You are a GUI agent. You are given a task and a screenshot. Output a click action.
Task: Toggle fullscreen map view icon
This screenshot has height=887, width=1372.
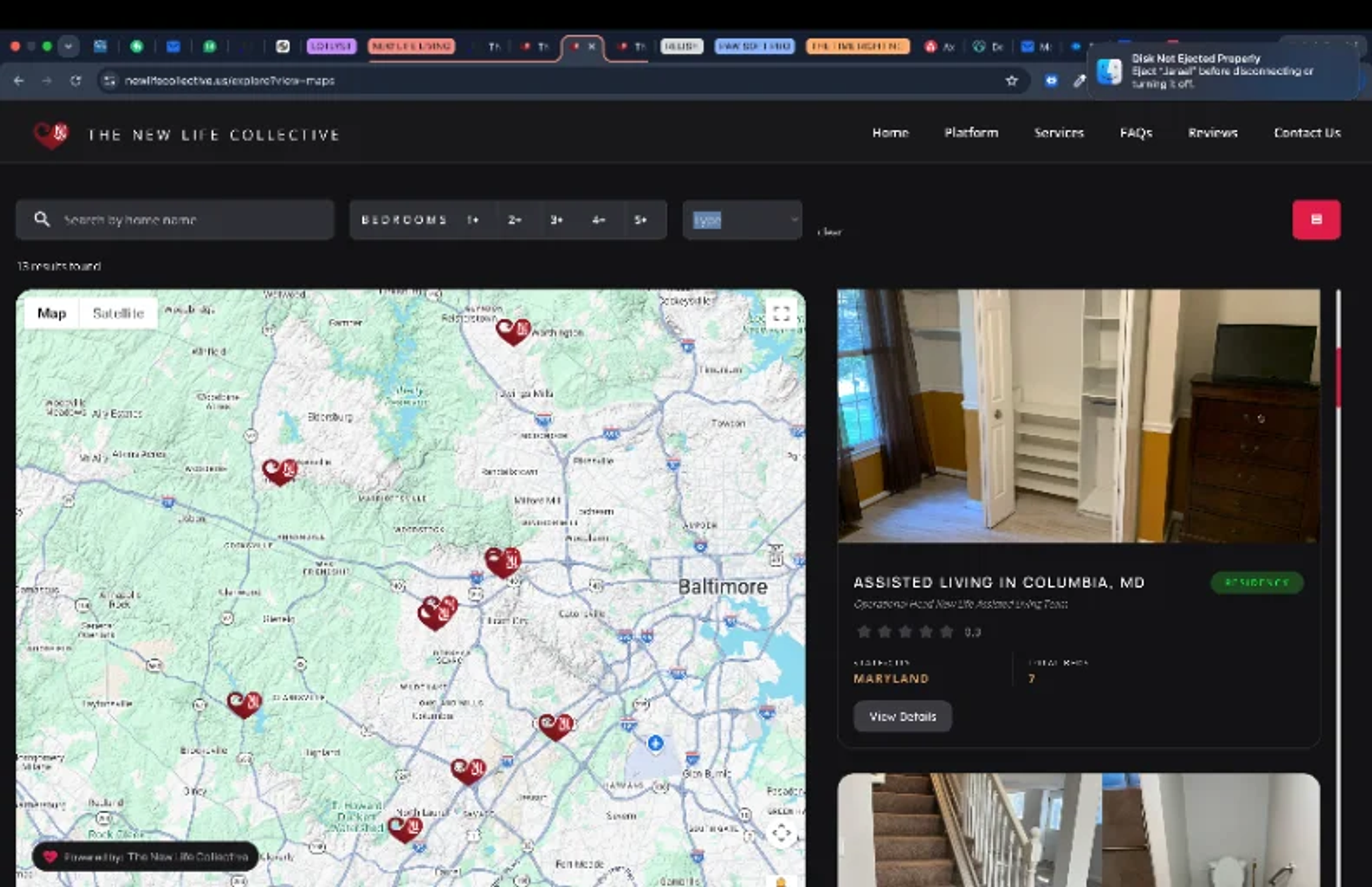[x=781, y=314]
